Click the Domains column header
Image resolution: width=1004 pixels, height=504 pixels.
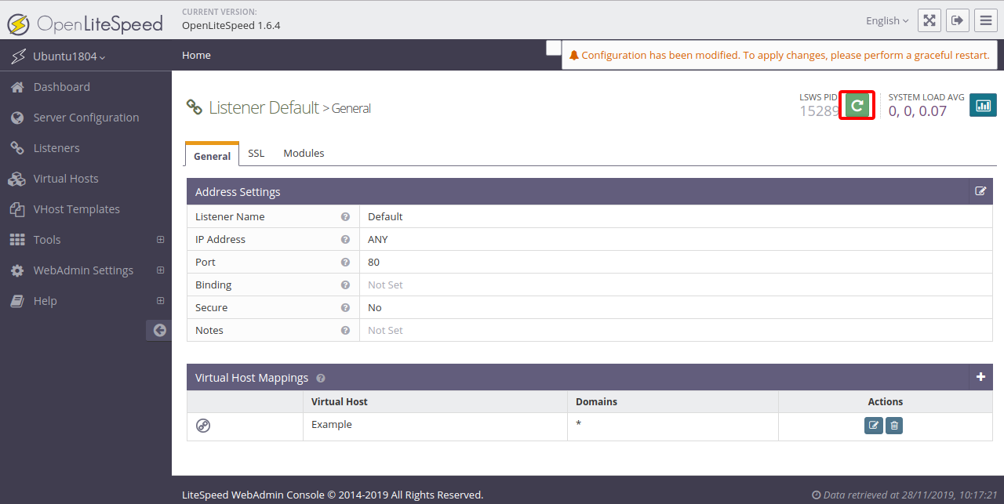(596, 402)
